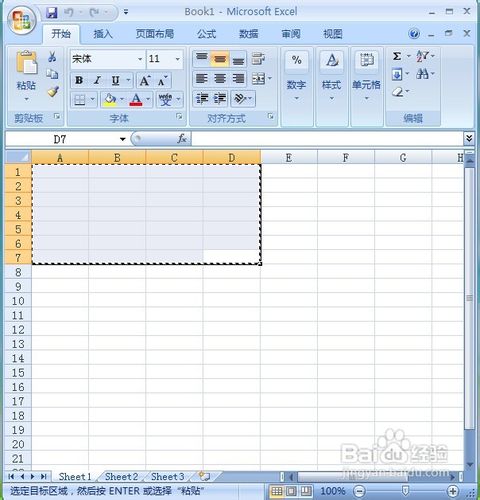Open the Sheet2 worksheet

click(x=121, y=477)
